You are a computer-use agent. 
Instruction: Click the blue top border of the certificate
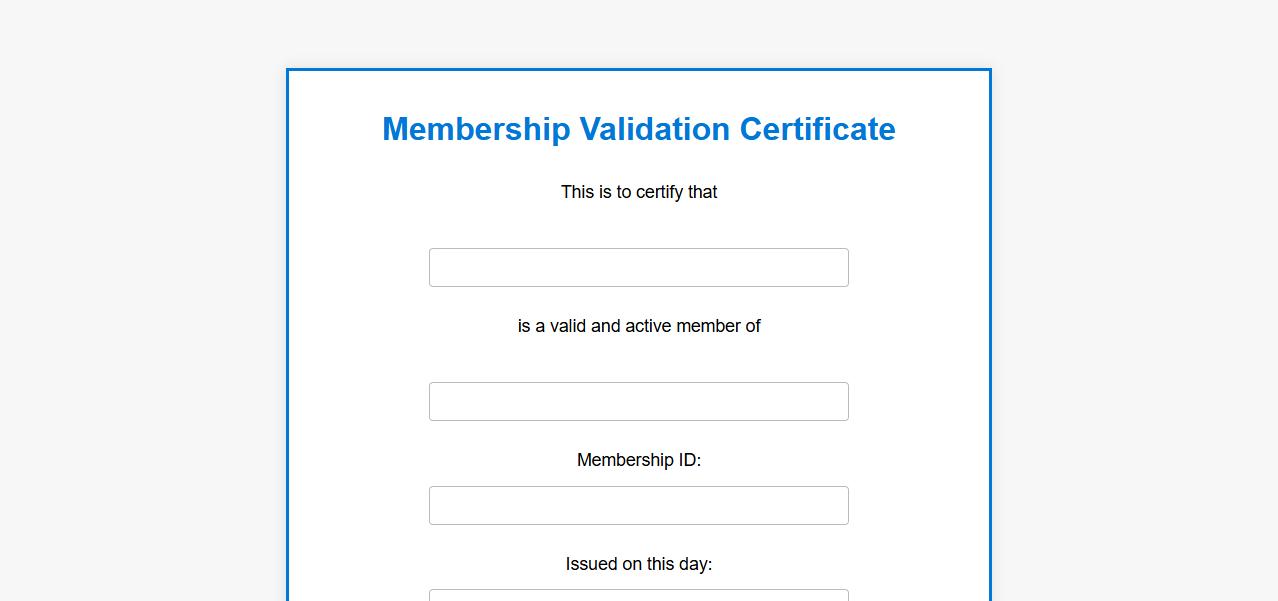coord(638,70)
